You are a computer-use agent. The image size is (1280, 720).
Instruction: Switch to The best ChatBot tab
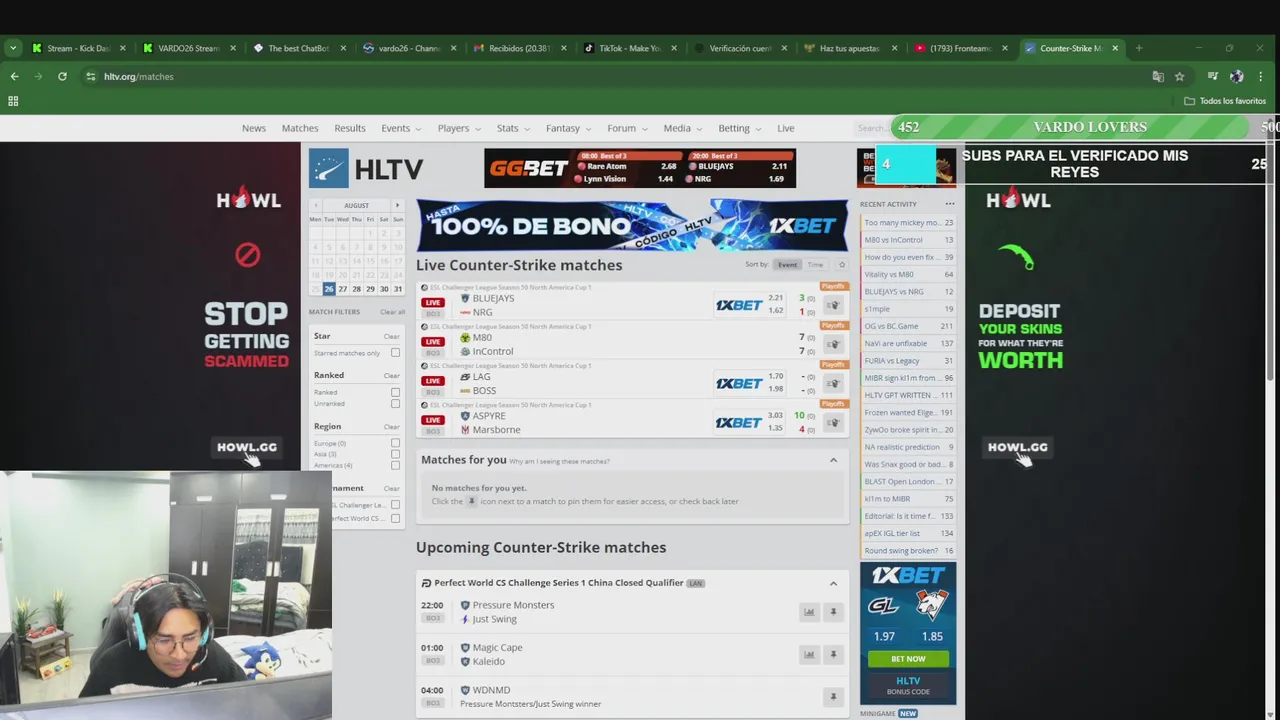[298, 48]
